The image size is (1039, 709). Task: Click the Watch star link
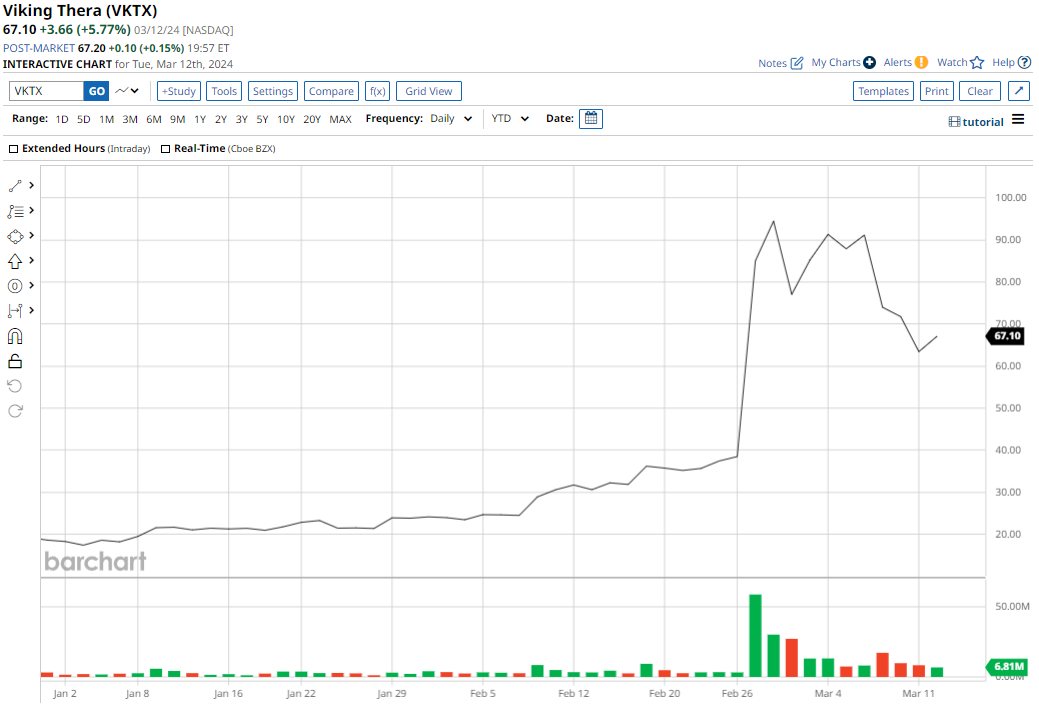tap(960, 62)
